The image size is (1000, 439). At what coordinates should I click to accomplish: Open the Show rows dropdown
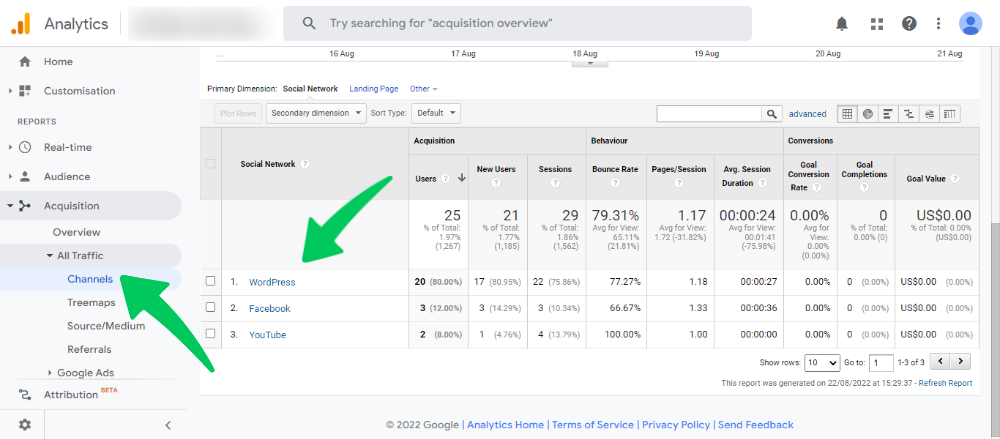click(822, 362)
